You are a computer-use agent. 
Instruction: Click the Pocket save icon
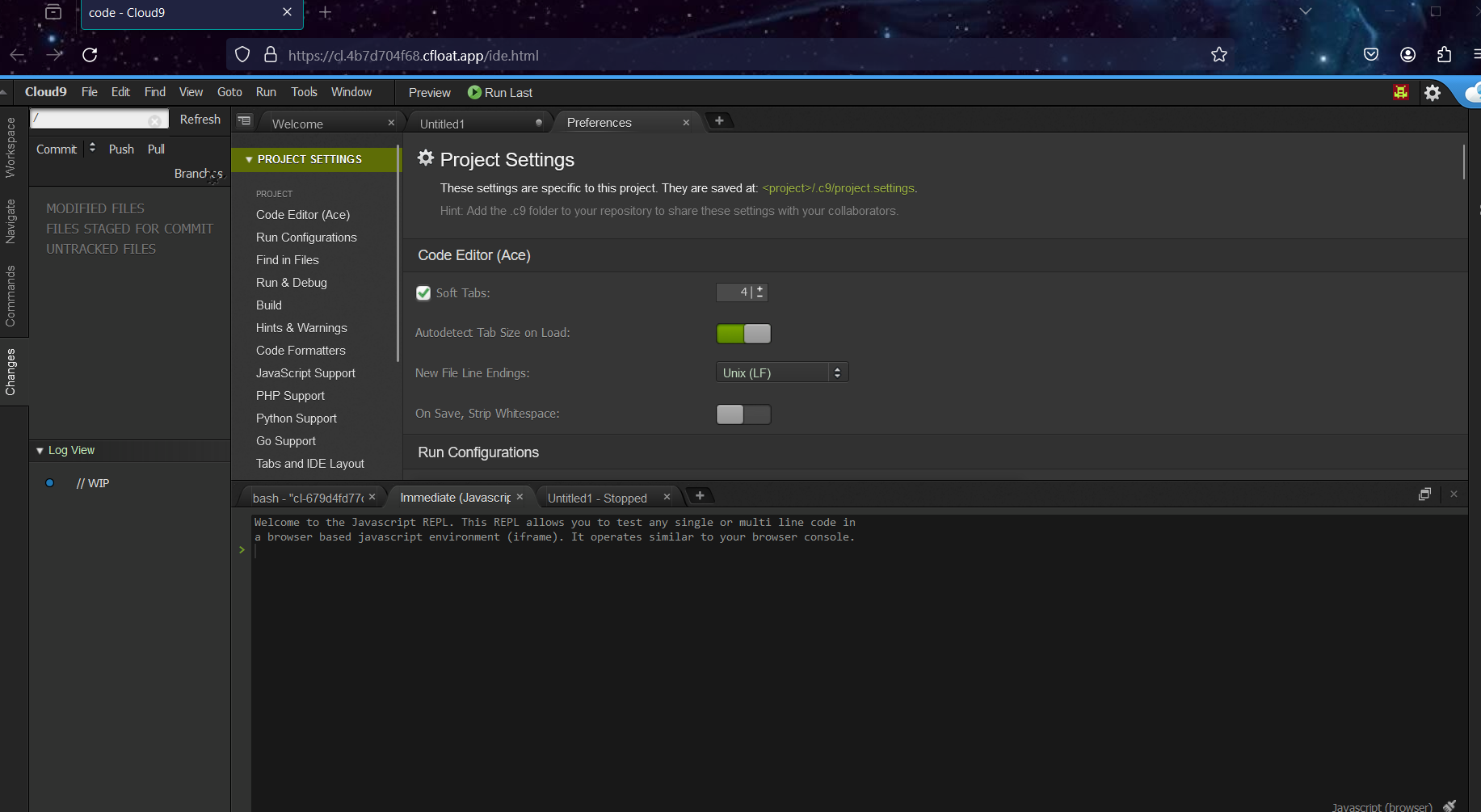coord(1371,55)
